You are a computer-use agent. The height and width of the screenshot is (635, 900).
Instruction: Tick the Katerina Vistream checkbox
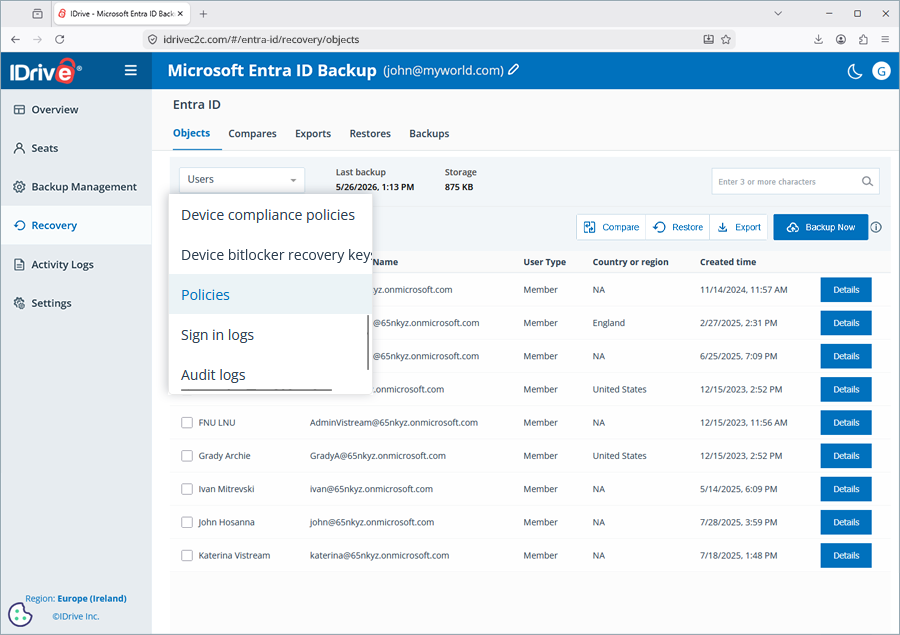click(x=187, y=556)
